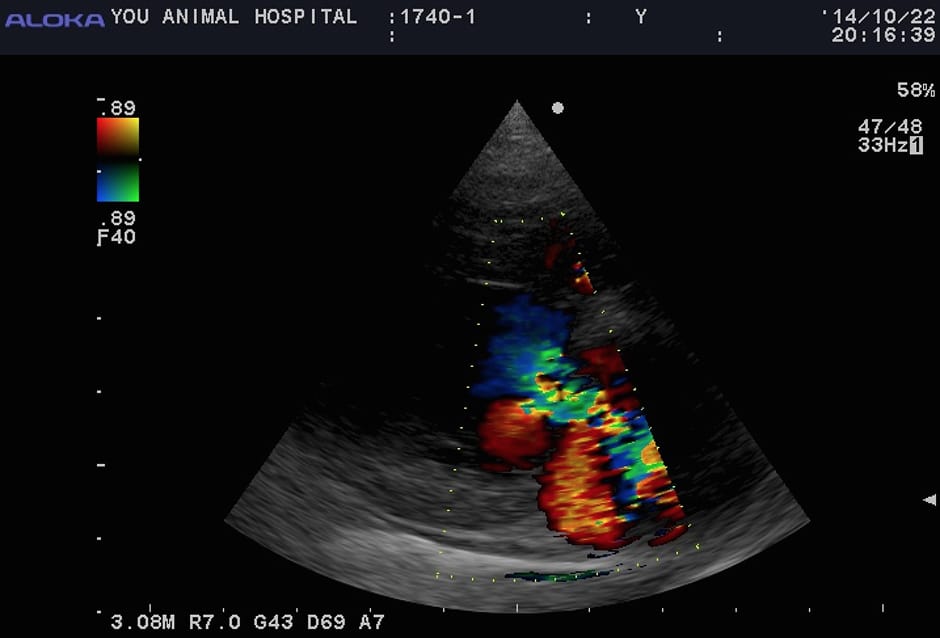Select the upper '.89' velocity value
The image size is (940, 638).
118,108
